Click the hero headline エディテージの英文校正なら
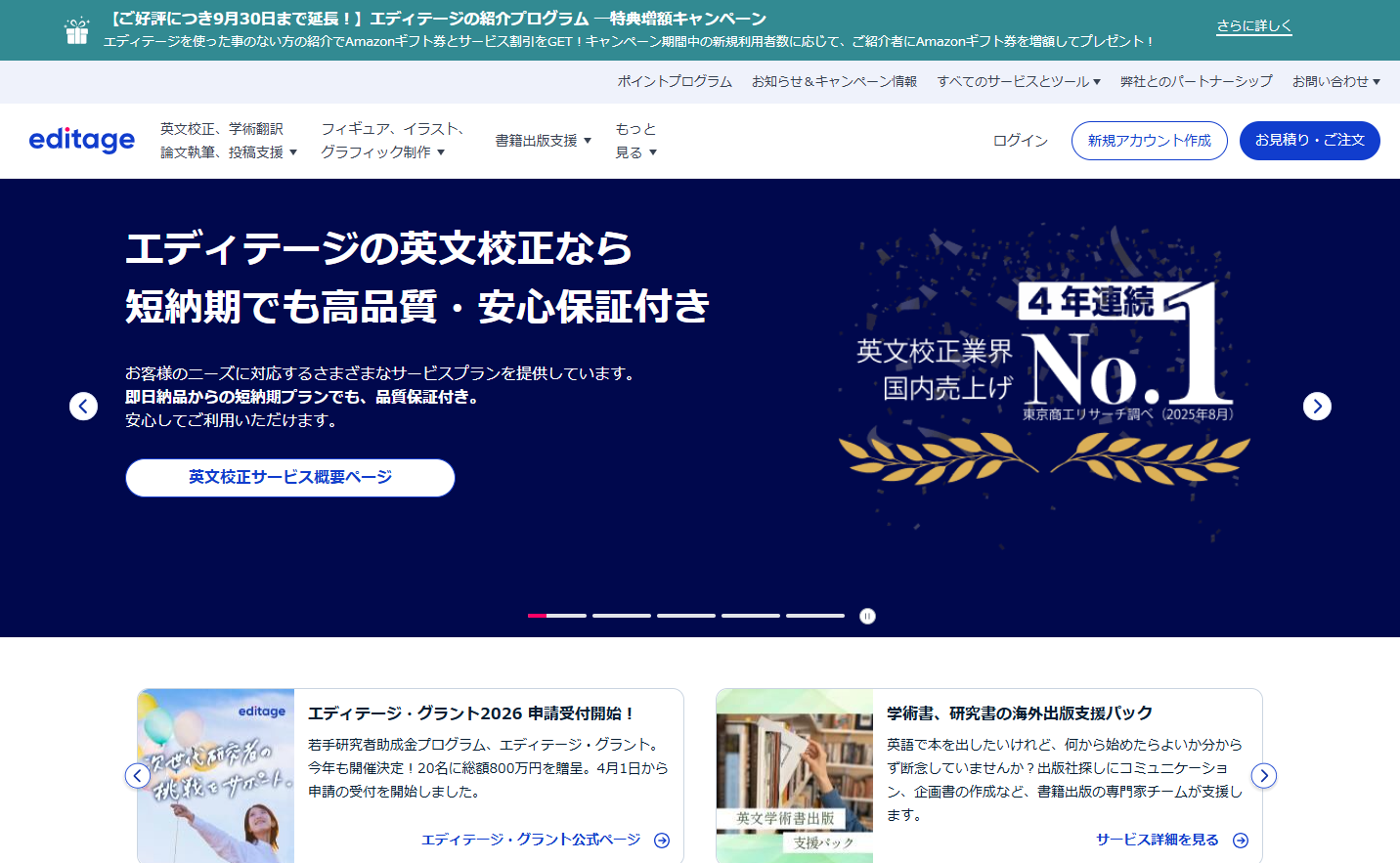 pyautogui.click(x=379, y=248)
